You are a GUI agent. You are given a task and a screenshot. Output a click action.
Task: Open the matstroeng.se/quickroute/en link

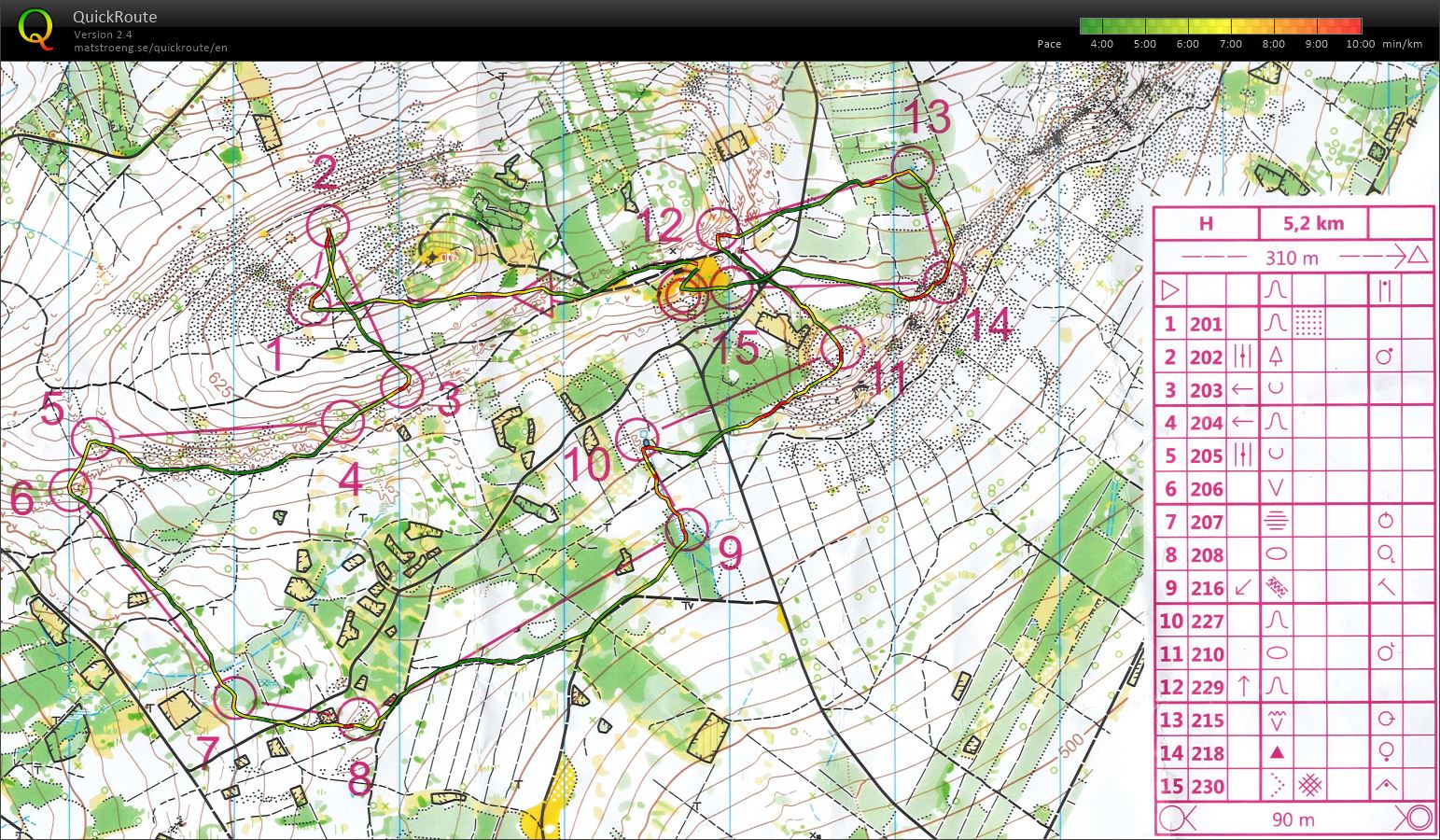point(150,48)
